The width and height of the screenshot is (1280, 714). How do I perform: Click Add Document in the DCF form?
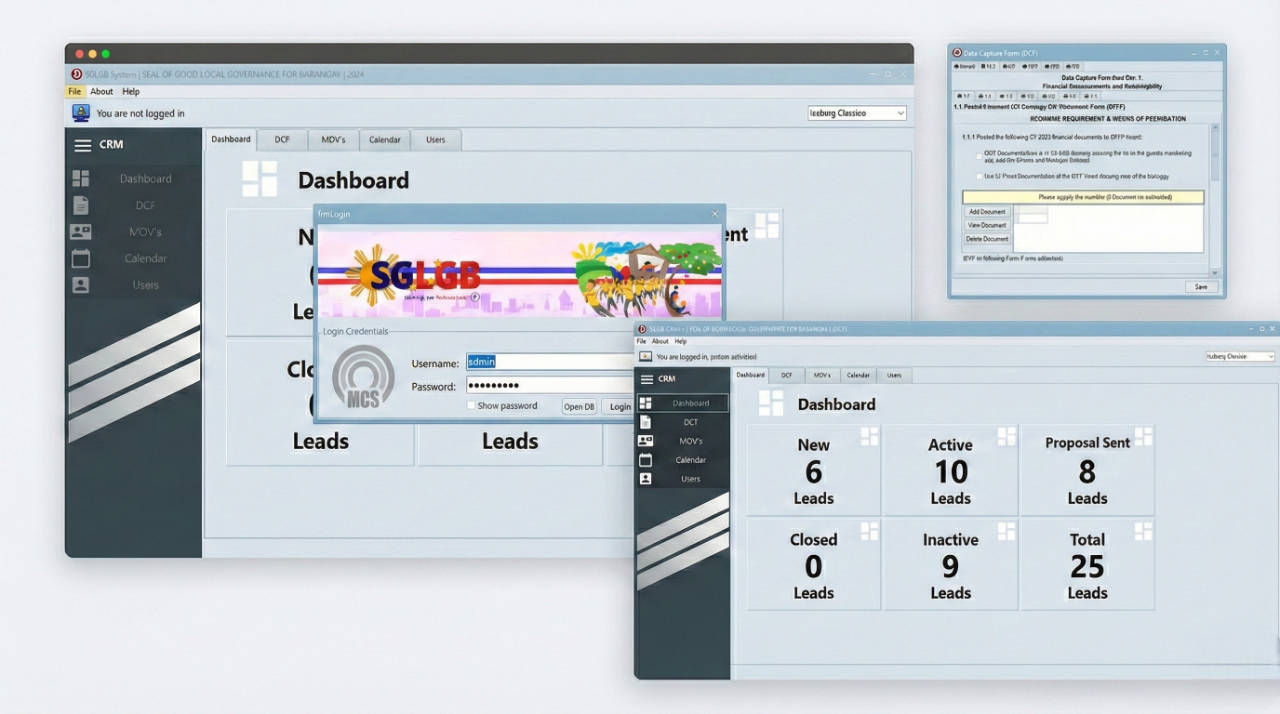pos(987,212)
